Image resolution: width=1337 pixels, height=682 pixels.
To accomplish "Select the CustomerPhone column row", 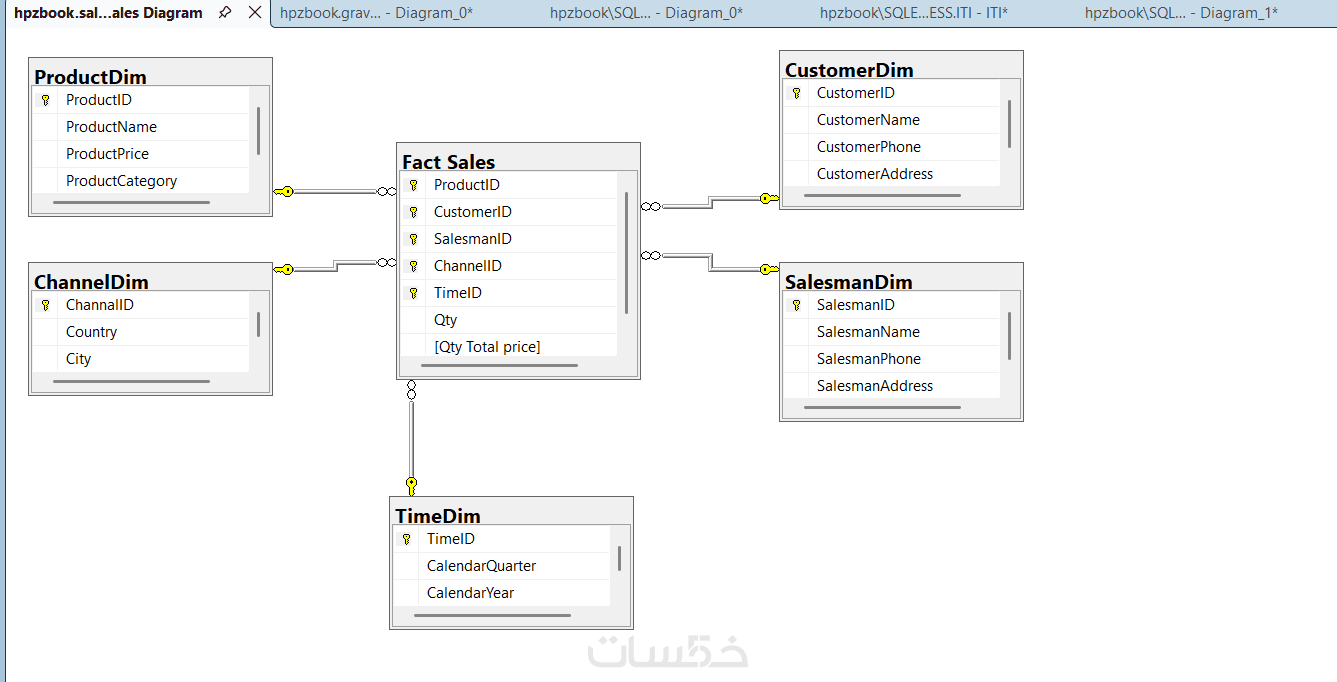I will point(891,147).
